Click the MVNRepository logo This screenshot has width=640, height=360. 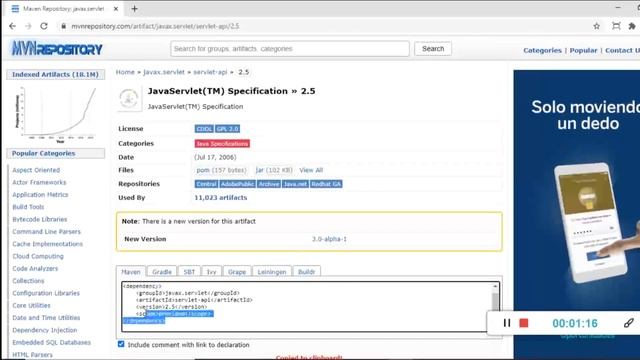pos(57,49)
